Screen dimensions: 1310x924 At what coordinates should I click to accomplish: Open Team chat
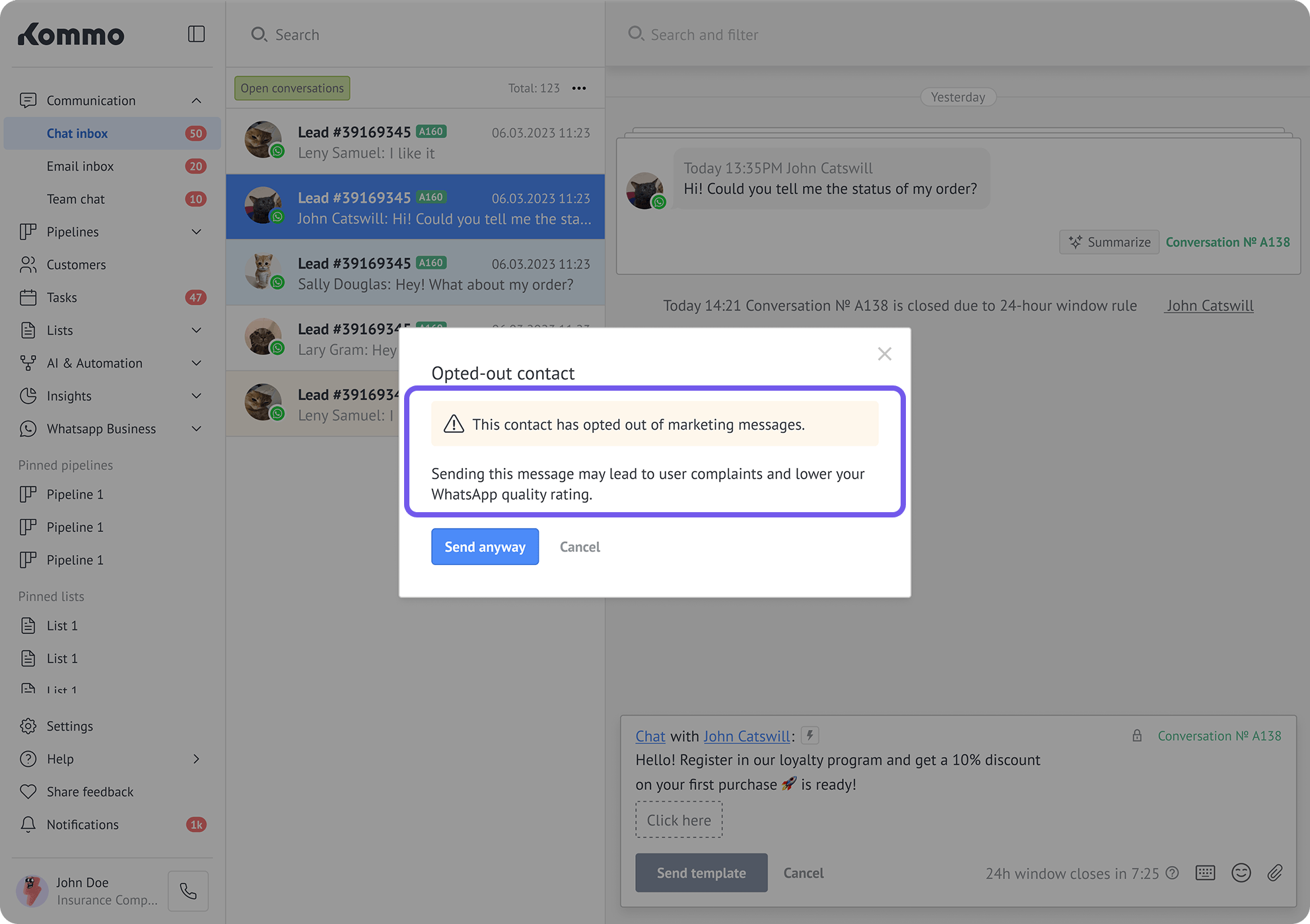(112, 199)
